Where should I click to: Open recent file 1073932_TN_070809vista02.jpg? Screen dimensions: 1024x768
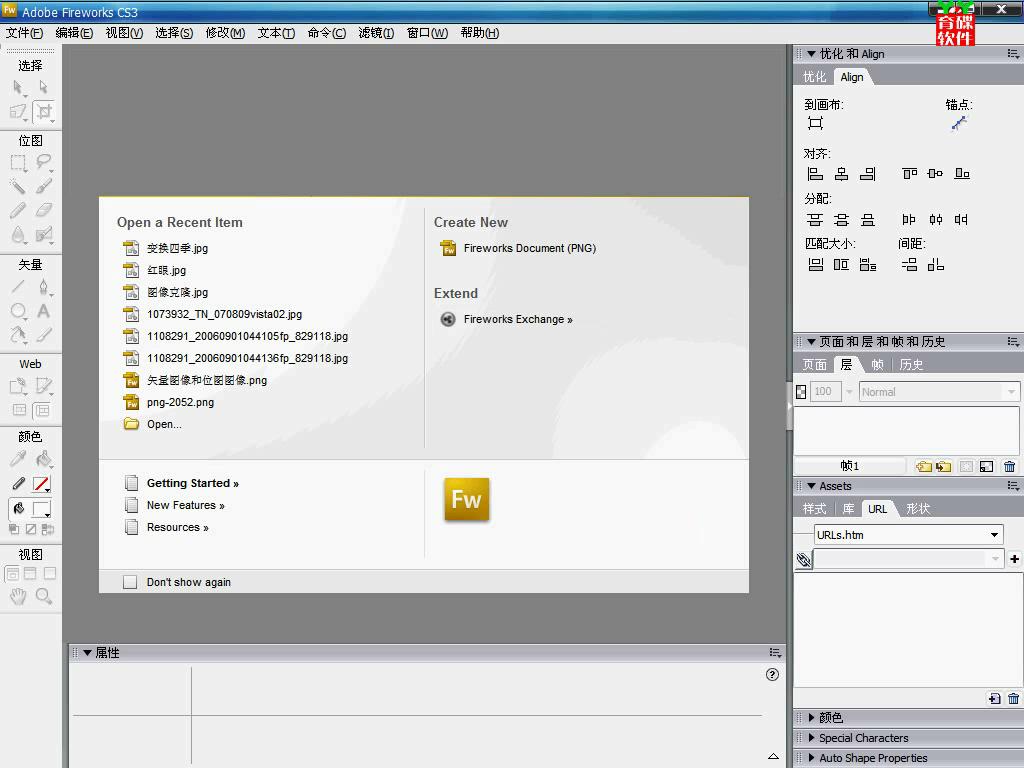point(225,314)
